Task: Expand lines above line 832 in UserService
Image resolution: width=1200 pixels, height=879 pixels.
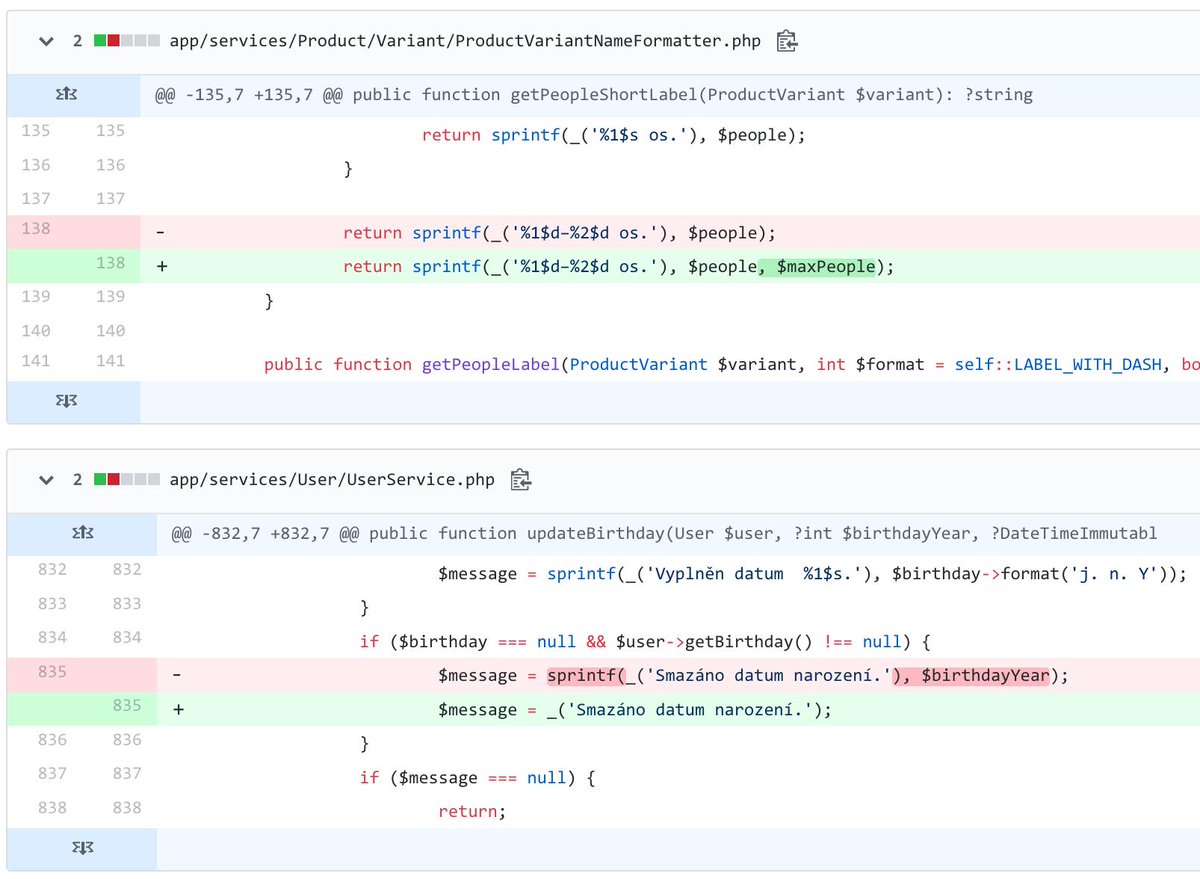Action: click(x=81, y=533)
